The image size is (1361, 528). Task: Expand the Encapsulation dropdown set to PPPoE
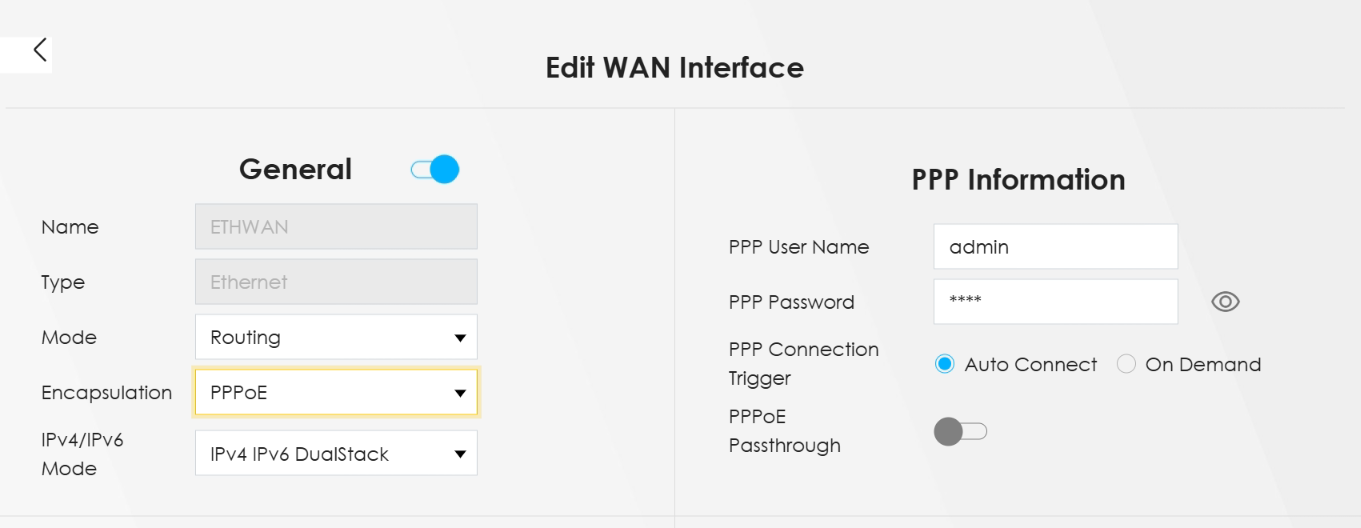pyautogui.click(x=336, y=393)
